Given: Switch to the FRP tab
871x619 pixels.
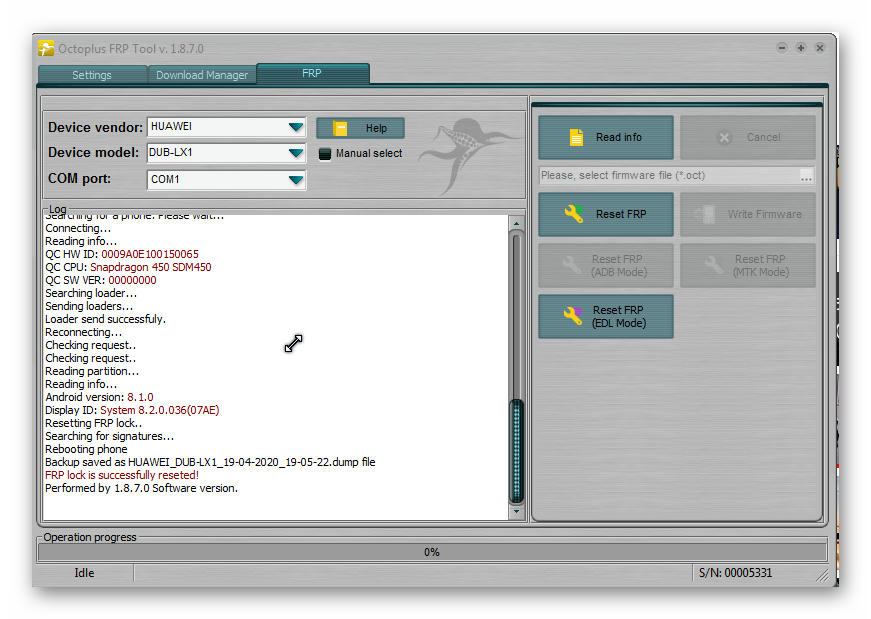Looking at the screenshot, I should (x=312, y=73).
